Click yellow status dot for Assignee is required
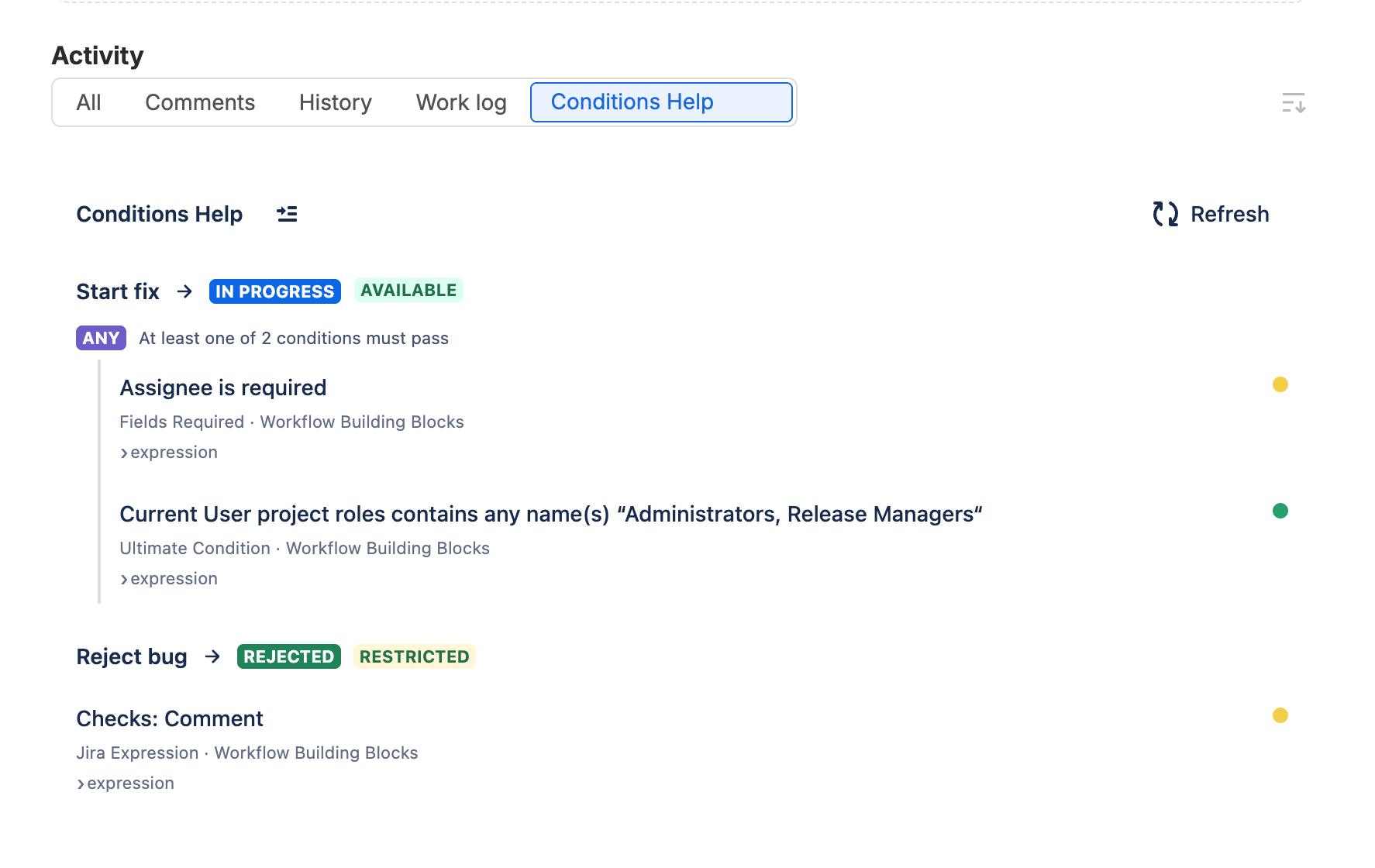Viewport: 1375px width, 868px height. [1280, 384]
